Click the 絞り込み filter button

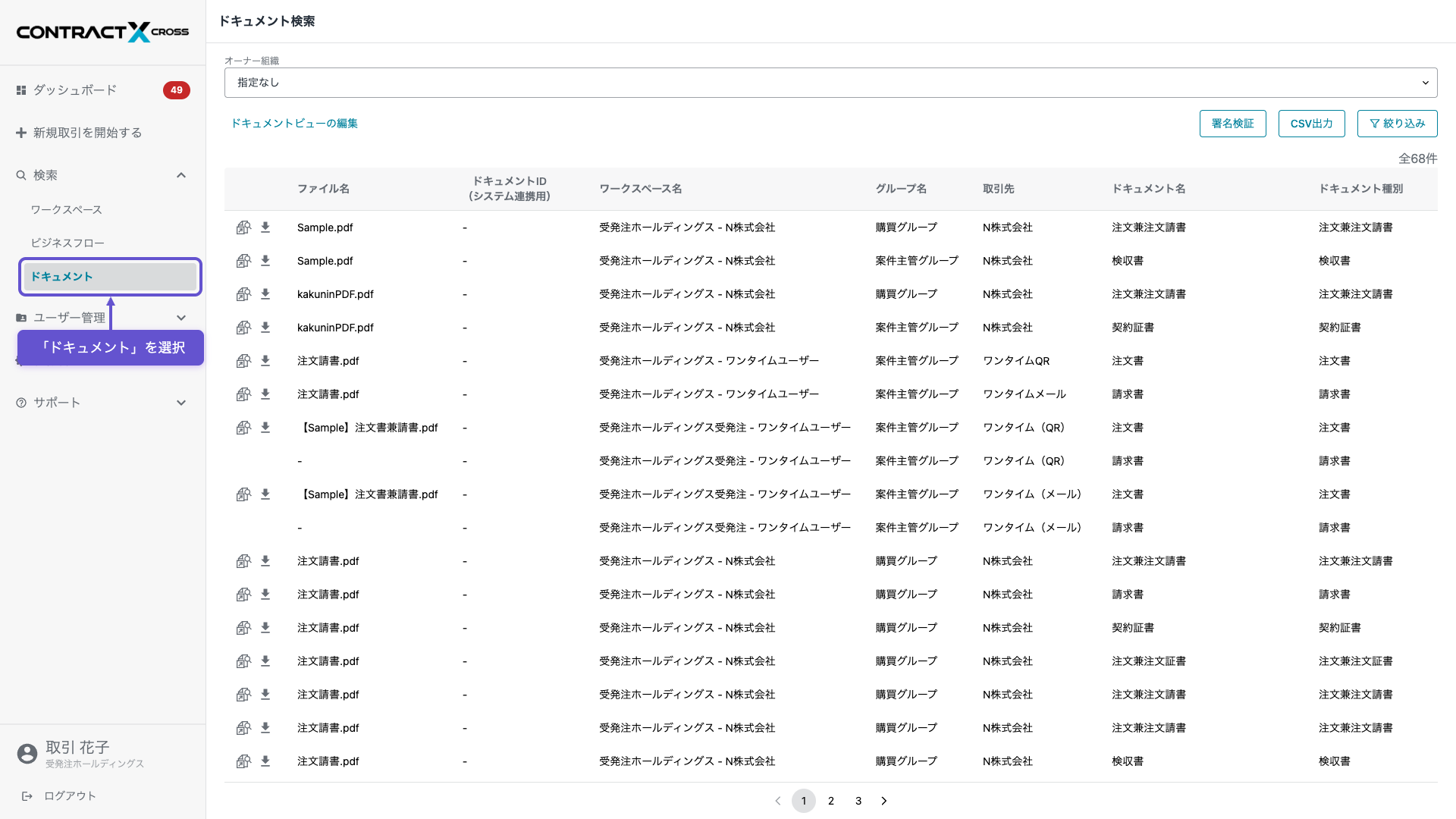tap(1397, 124)
